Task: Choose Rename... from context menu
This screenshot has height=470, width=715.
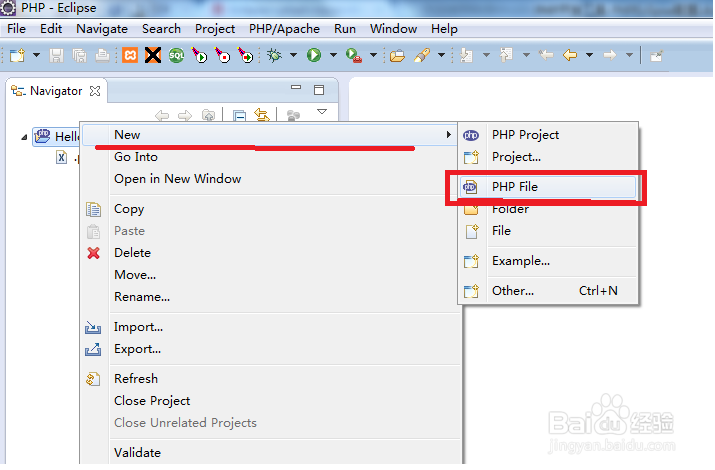Action: point(142,297)
